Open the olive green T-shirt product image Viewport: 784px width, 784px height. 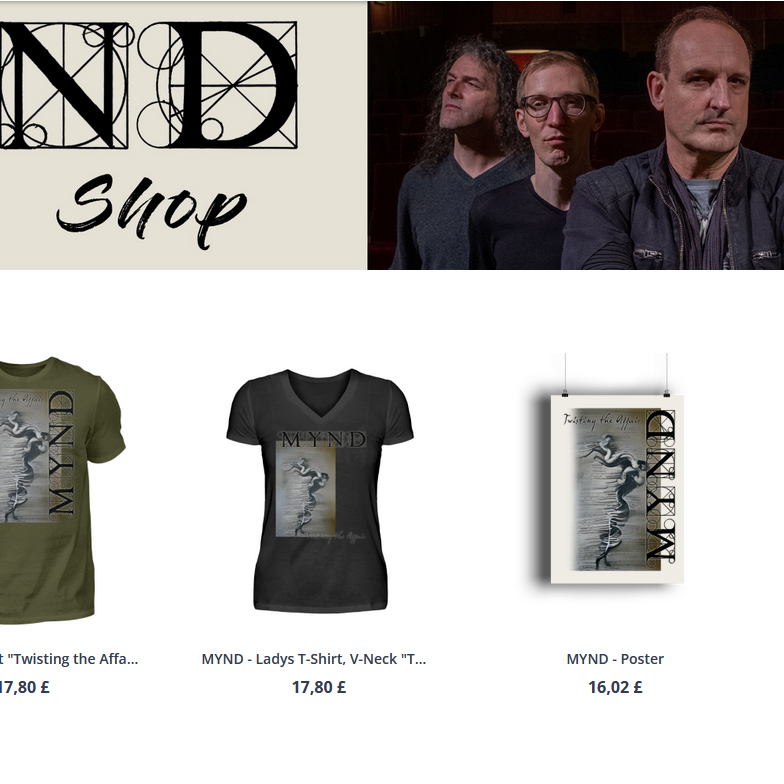pos(58,490)
